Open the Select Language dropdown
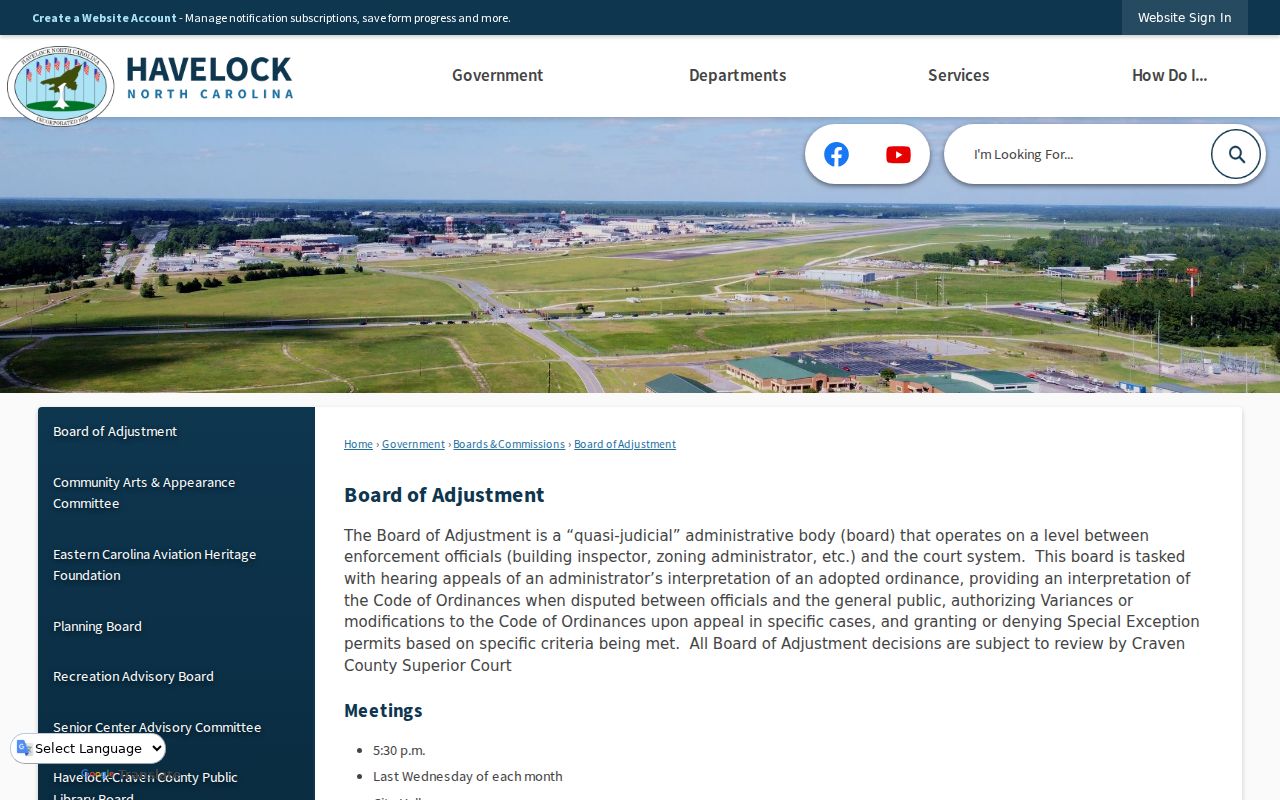 pyautogui.click(x=89, y=748)
